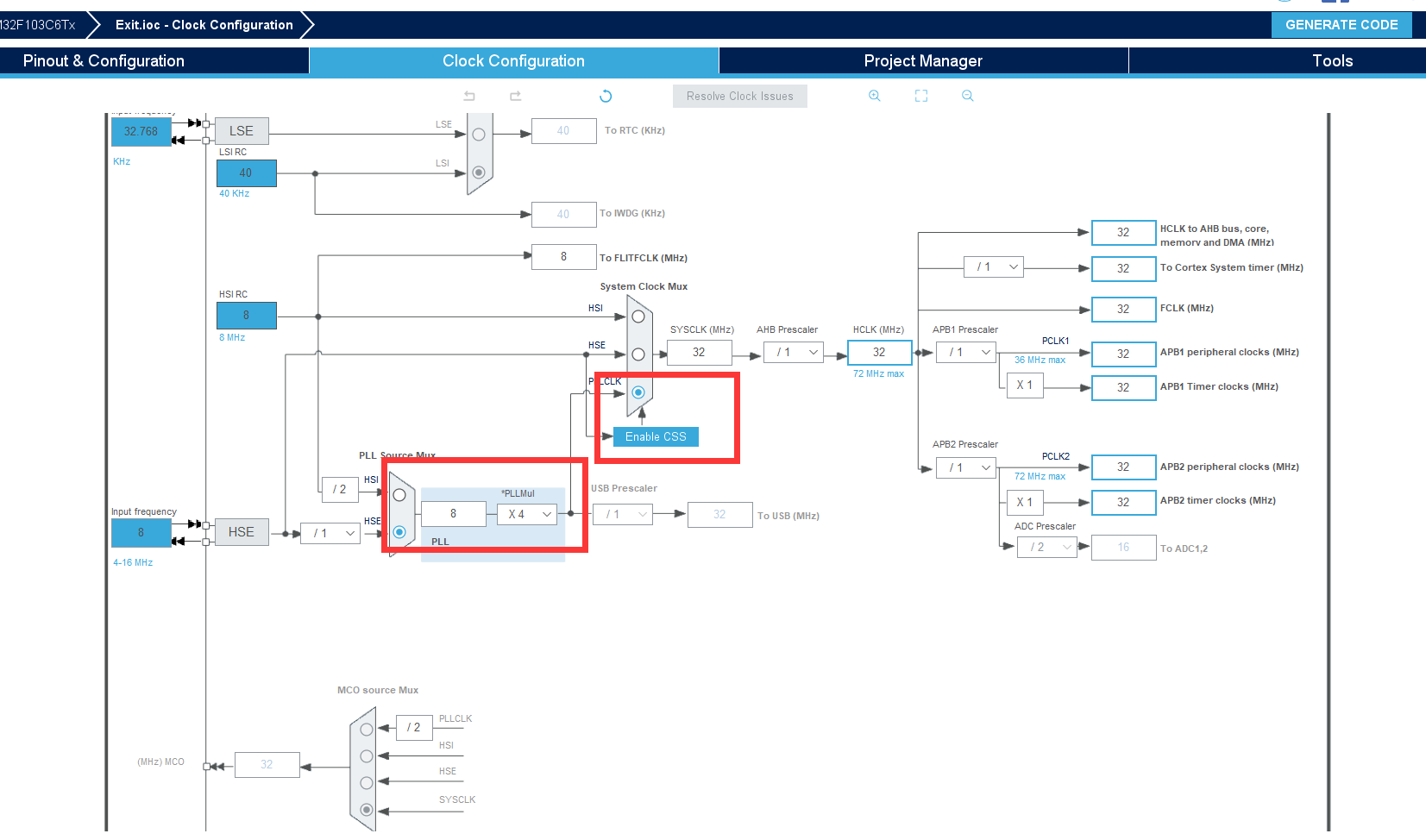This screenshot has width=1426, height=840.
Task: Click the '36 MHz max' PCLK1 note
Action: click(1040, 360)
